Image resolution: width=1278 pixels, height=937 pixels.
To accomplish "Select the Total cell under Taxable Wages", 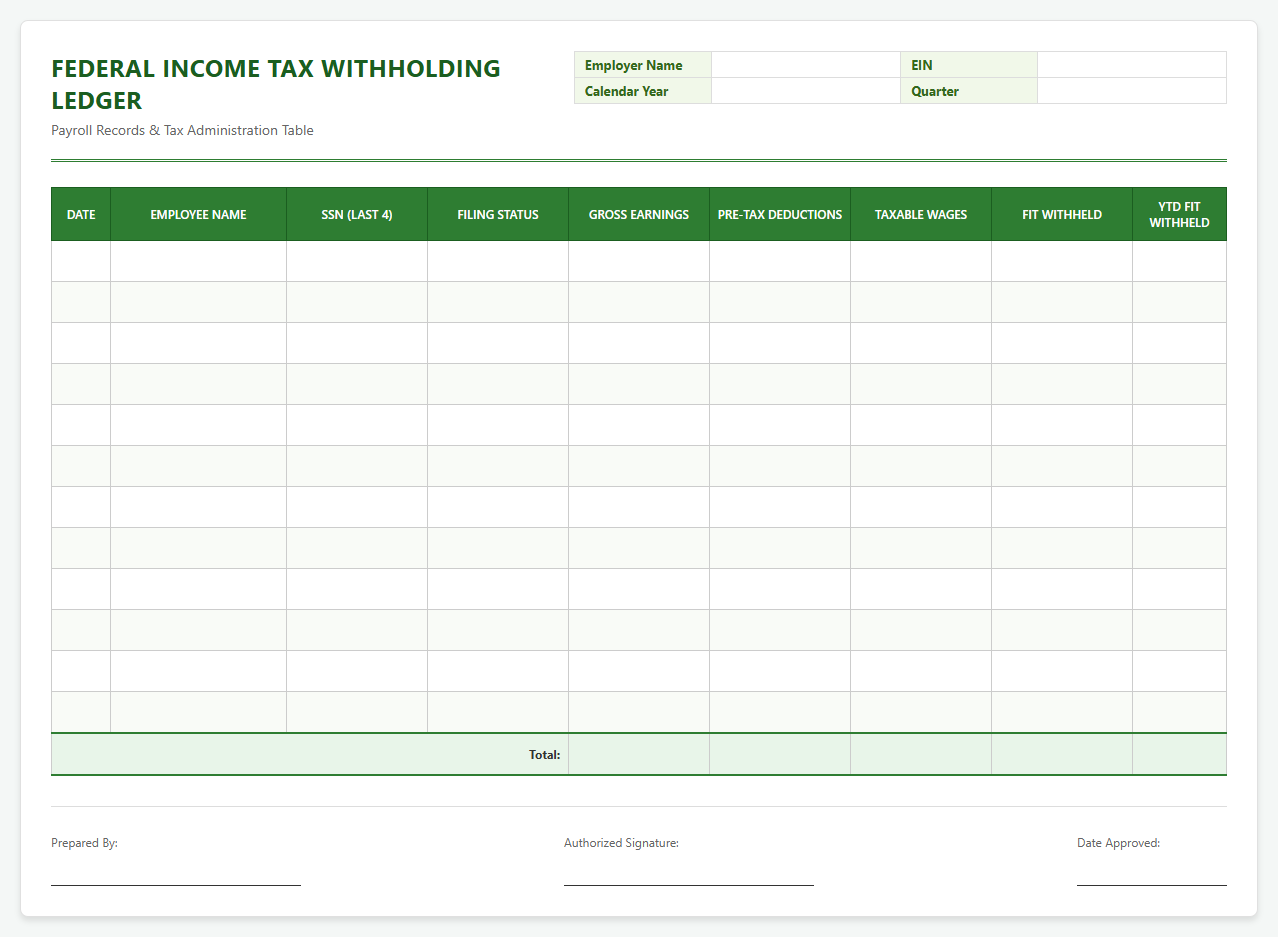I will point(921,754).
